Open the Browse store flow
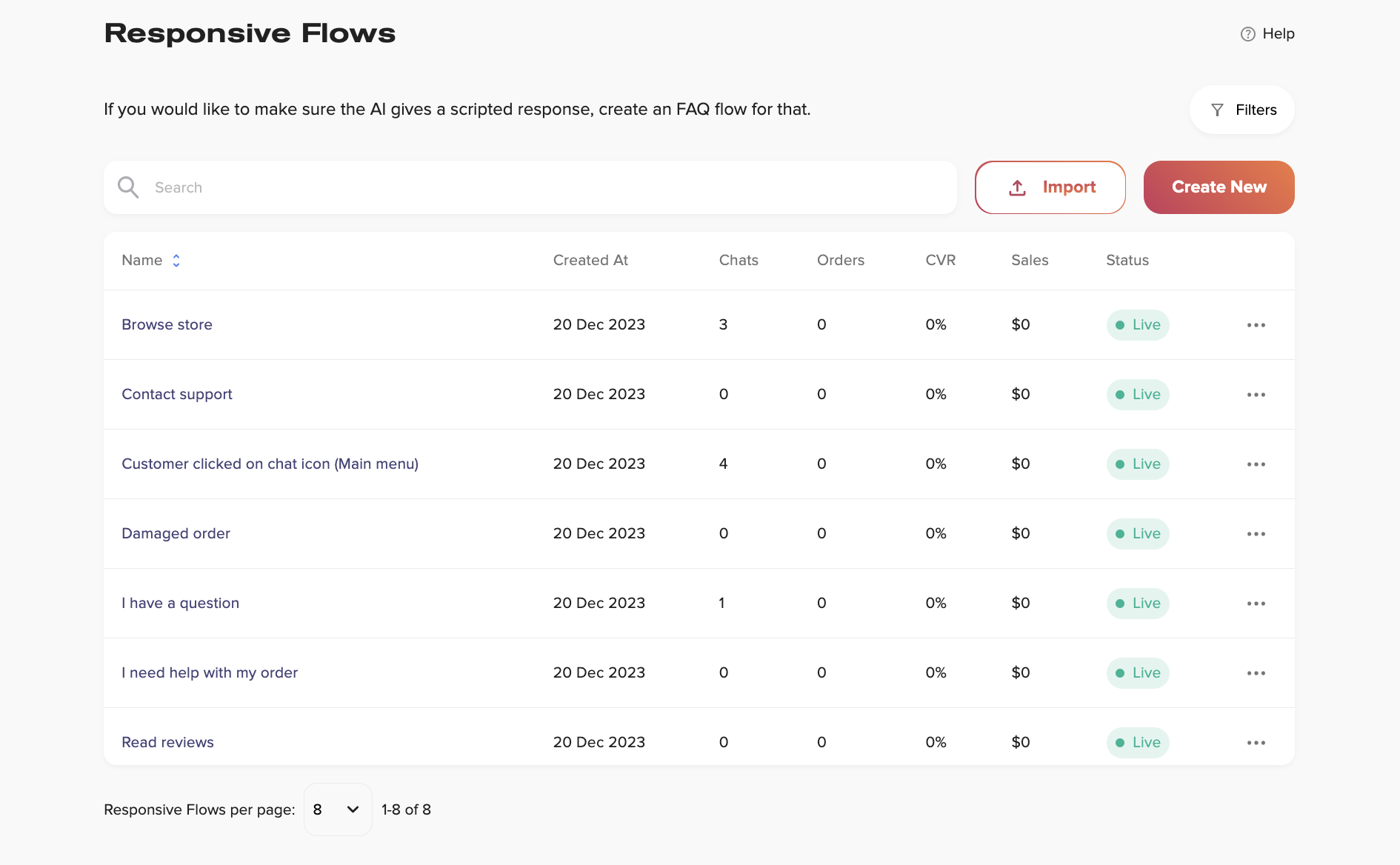 (167, 324)
